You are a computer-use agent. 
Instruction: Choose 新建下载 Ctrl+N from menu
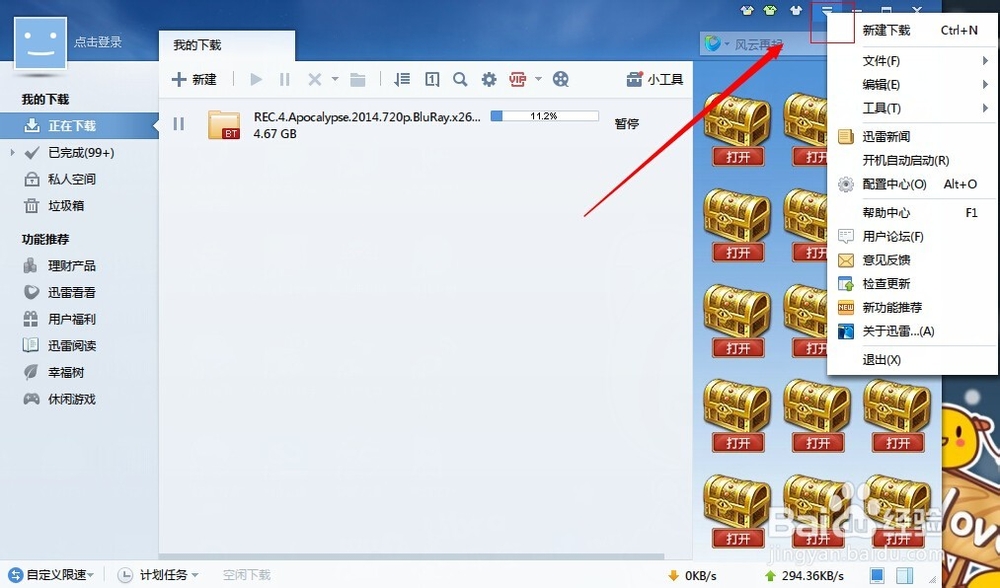(x=913, y=30)
